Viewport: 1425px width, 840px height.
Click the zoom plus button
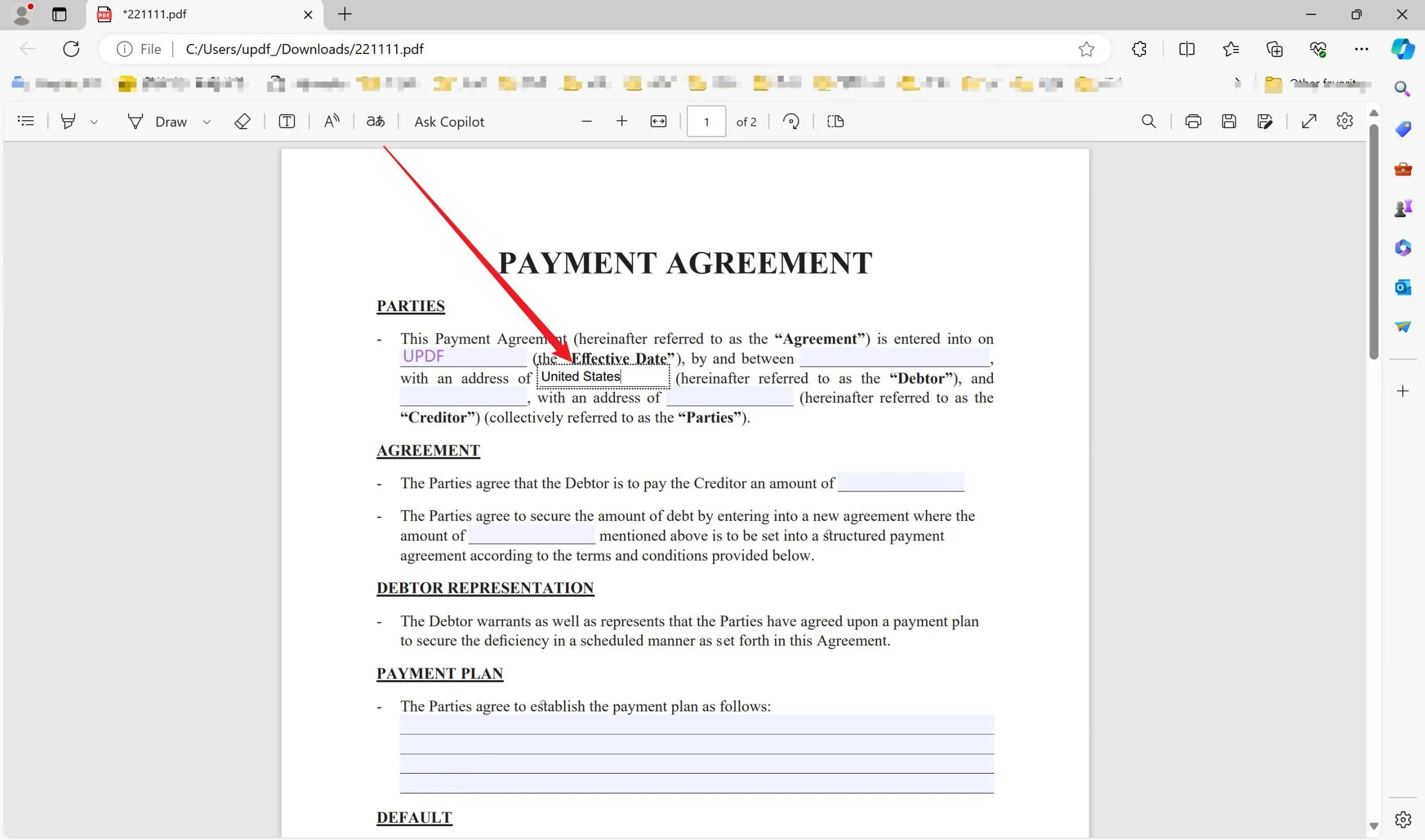pyautogui.click(x=621, y=121)
